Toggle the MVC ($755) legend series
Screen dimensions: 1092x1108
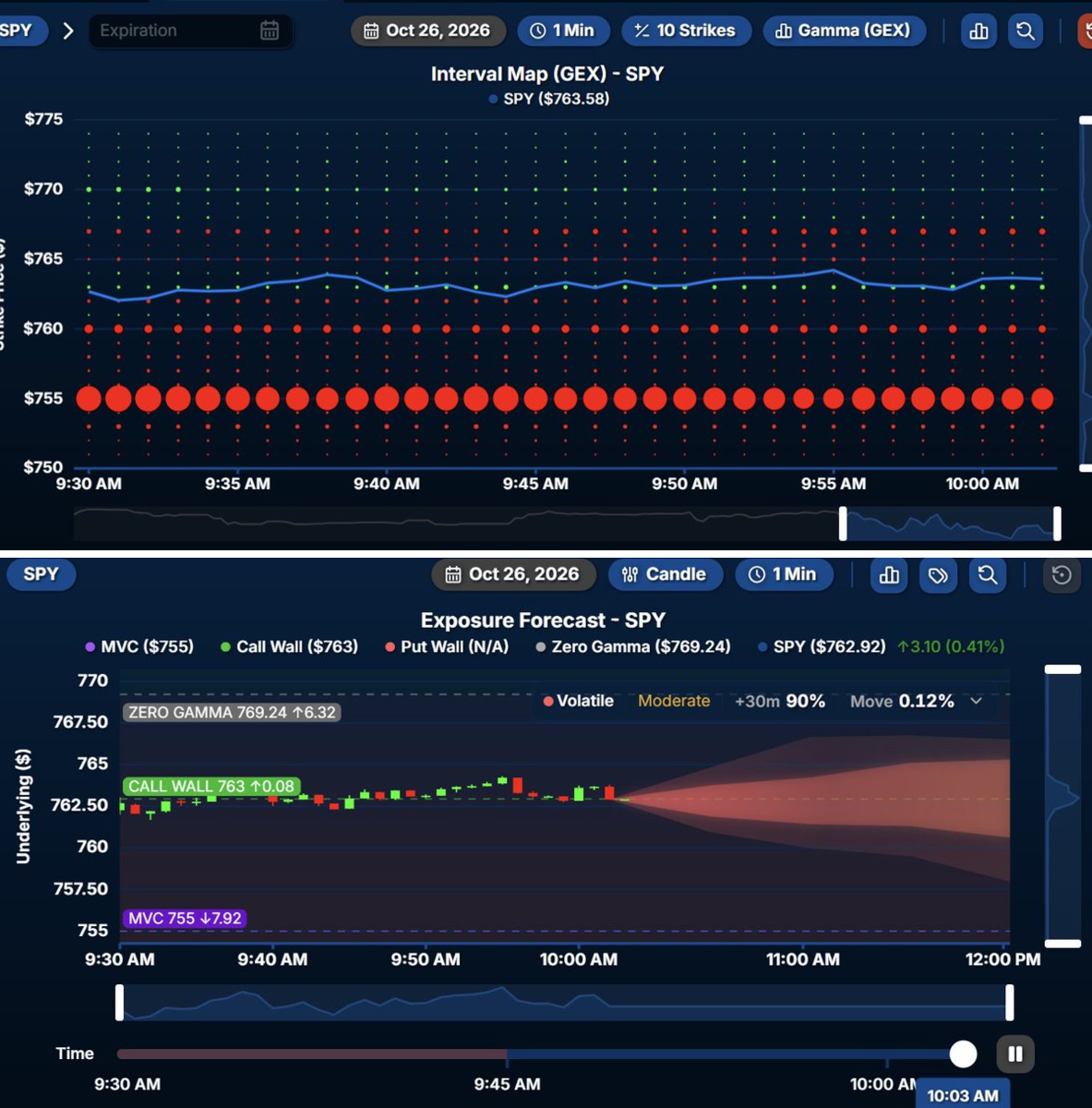coord(139,646)
